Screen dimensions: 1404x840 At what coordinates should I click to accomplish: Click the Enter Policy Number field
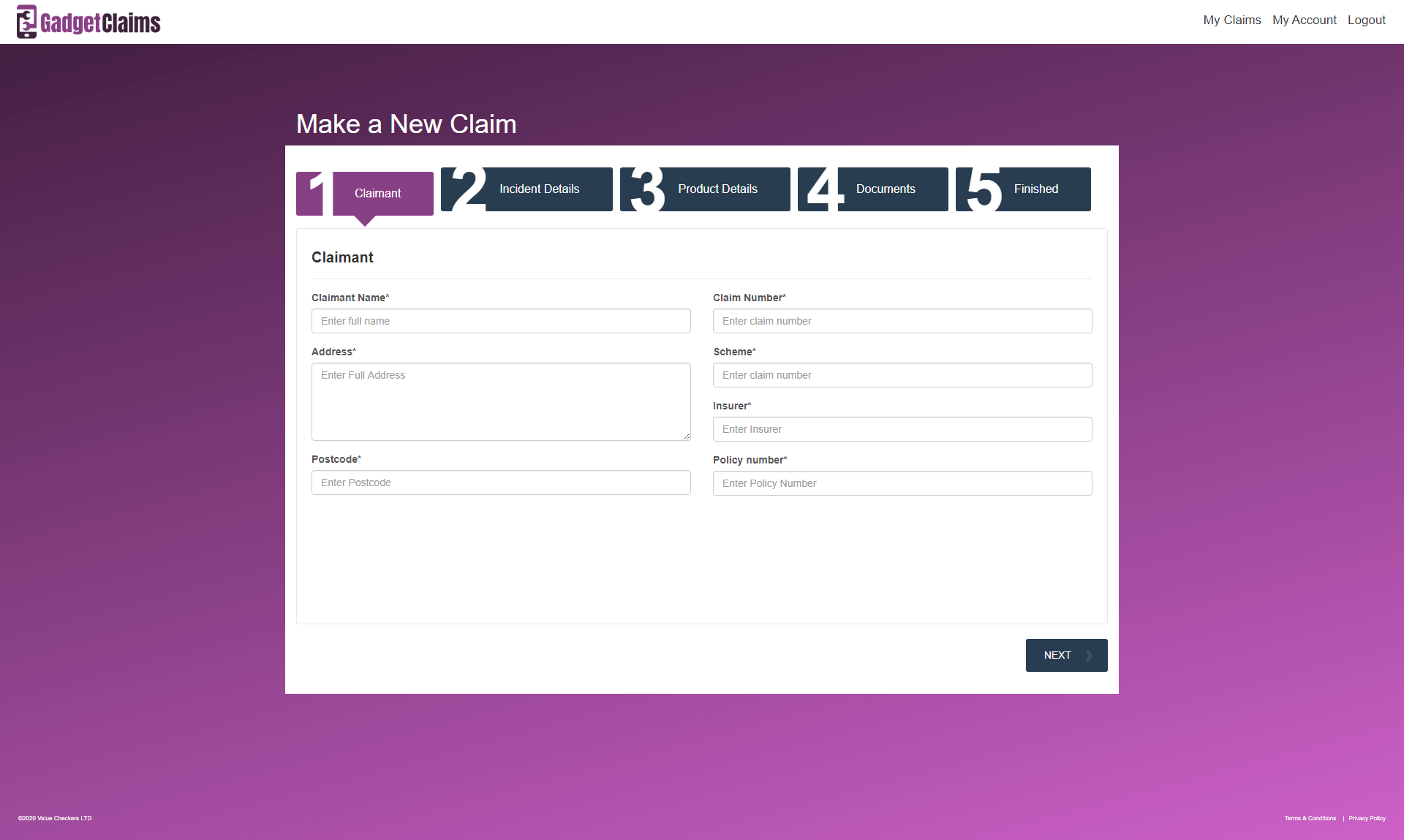(902, 483)
